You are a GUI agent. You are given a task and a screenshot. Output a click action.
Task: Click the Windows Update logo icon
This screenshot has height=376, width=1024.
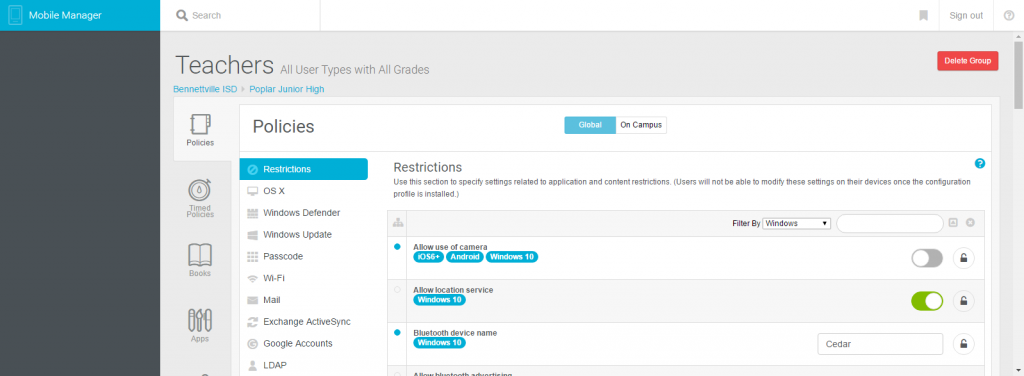click(252, 234)
